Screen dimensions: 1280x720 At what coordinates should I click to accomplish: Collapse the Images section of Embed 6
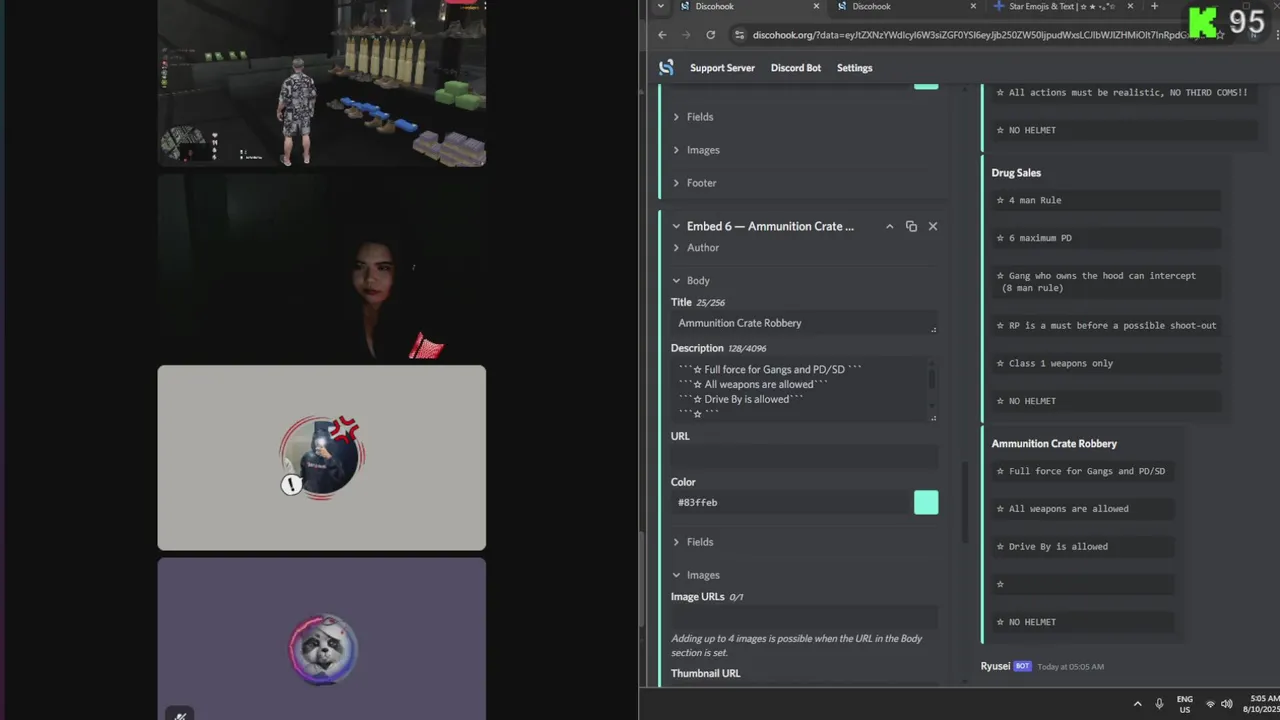point(696,575)
